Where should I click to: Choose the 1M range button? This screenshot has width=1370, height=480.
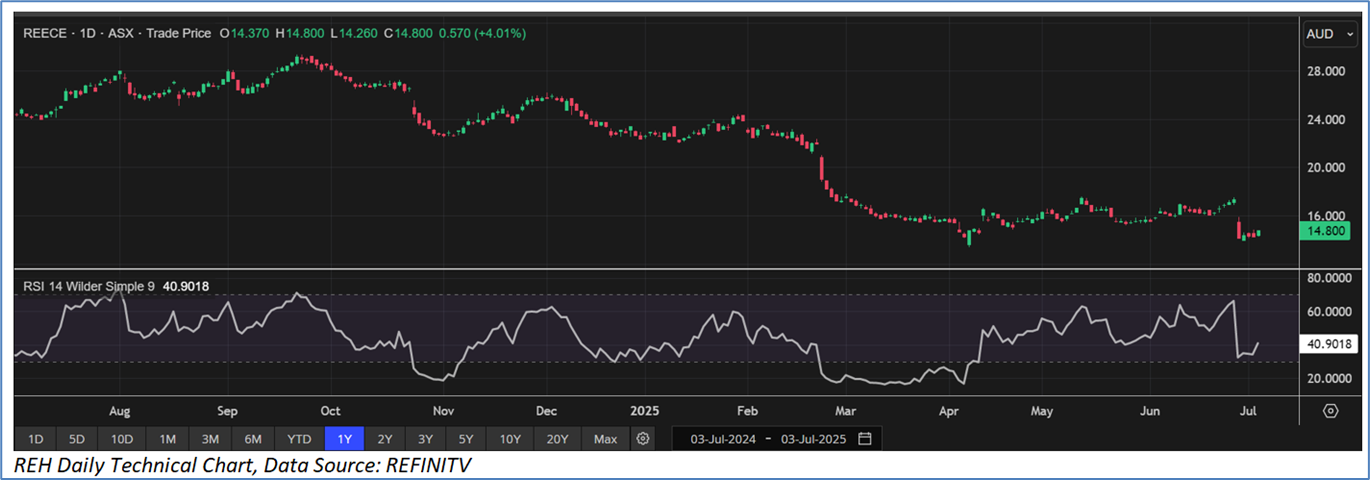[x=168, y=439]
